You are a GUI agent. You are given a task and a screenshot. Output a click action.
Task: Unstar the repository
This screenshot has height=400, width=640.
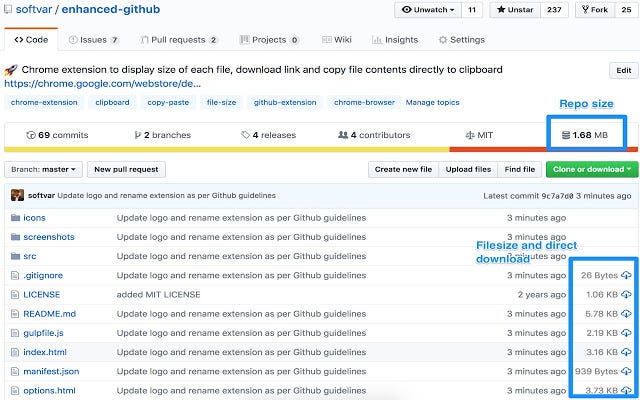tap(515, 10)
